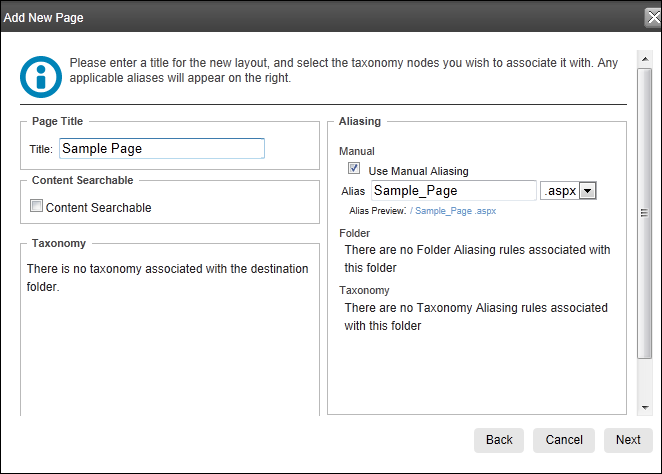Proceed by clicking Next

click(x=628, y=440)
